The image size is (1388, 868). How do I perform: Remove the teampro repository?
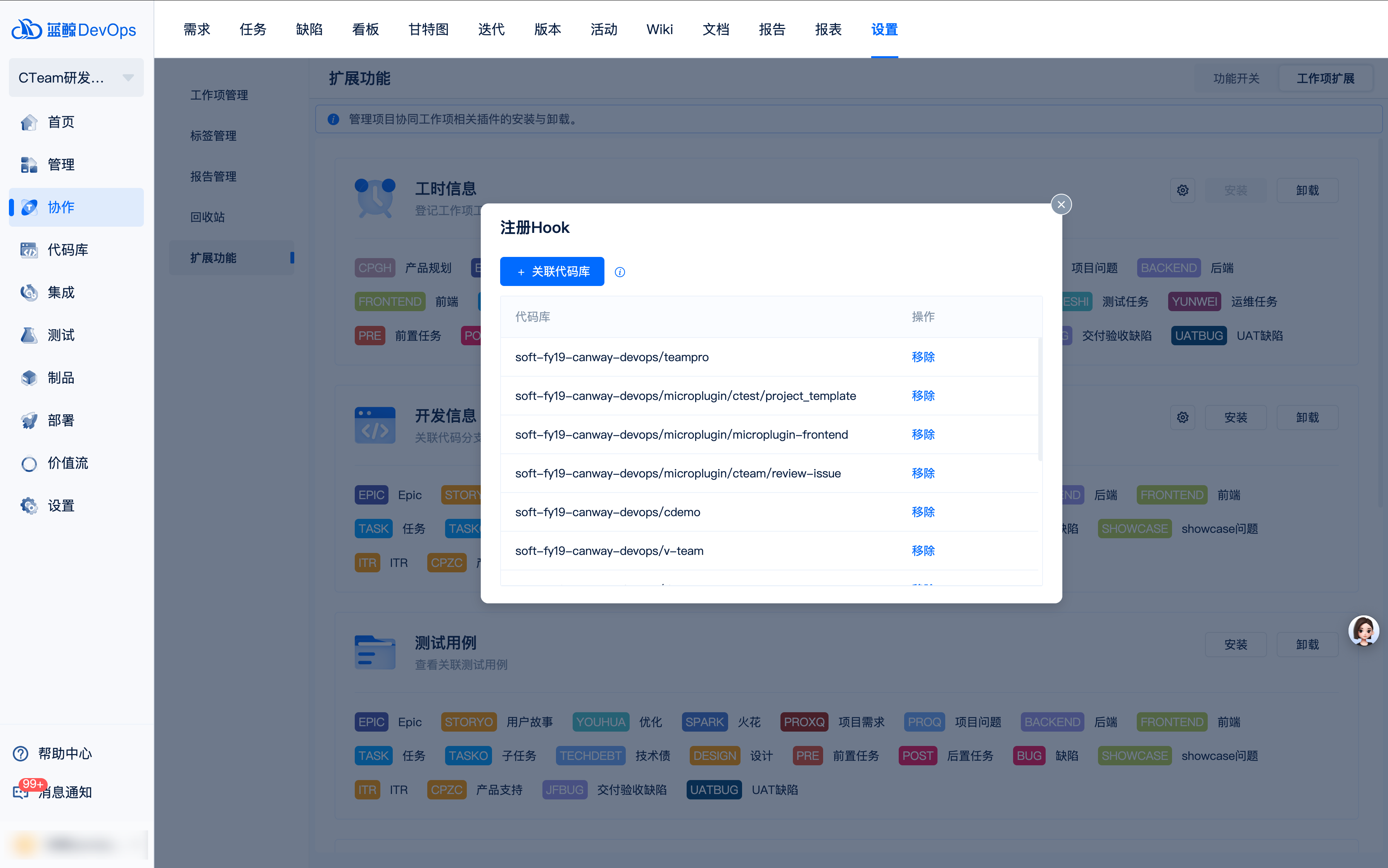click(923, 357)
